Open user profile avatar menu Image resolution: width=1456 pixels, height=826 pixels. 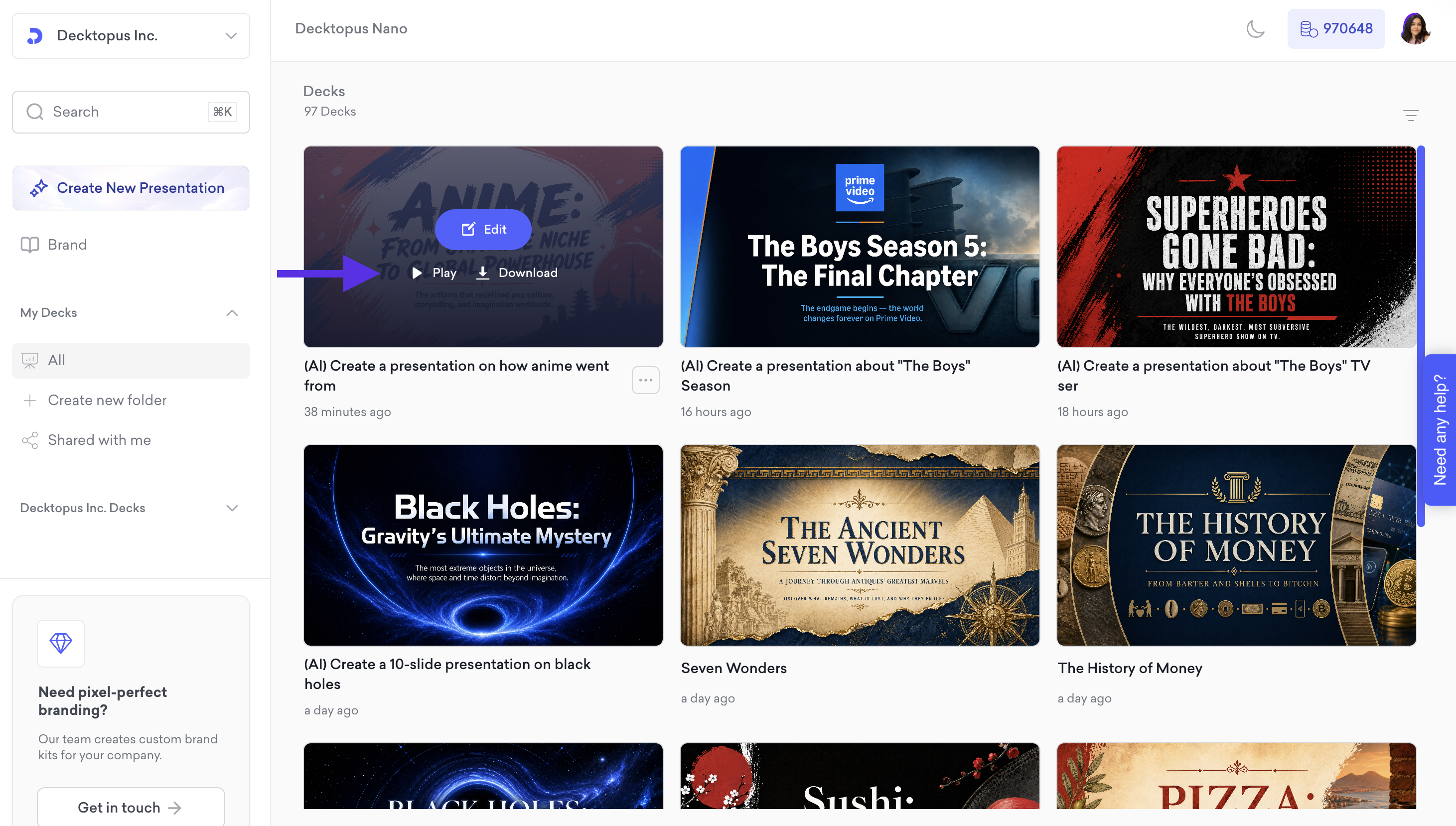pos(1415,28)
